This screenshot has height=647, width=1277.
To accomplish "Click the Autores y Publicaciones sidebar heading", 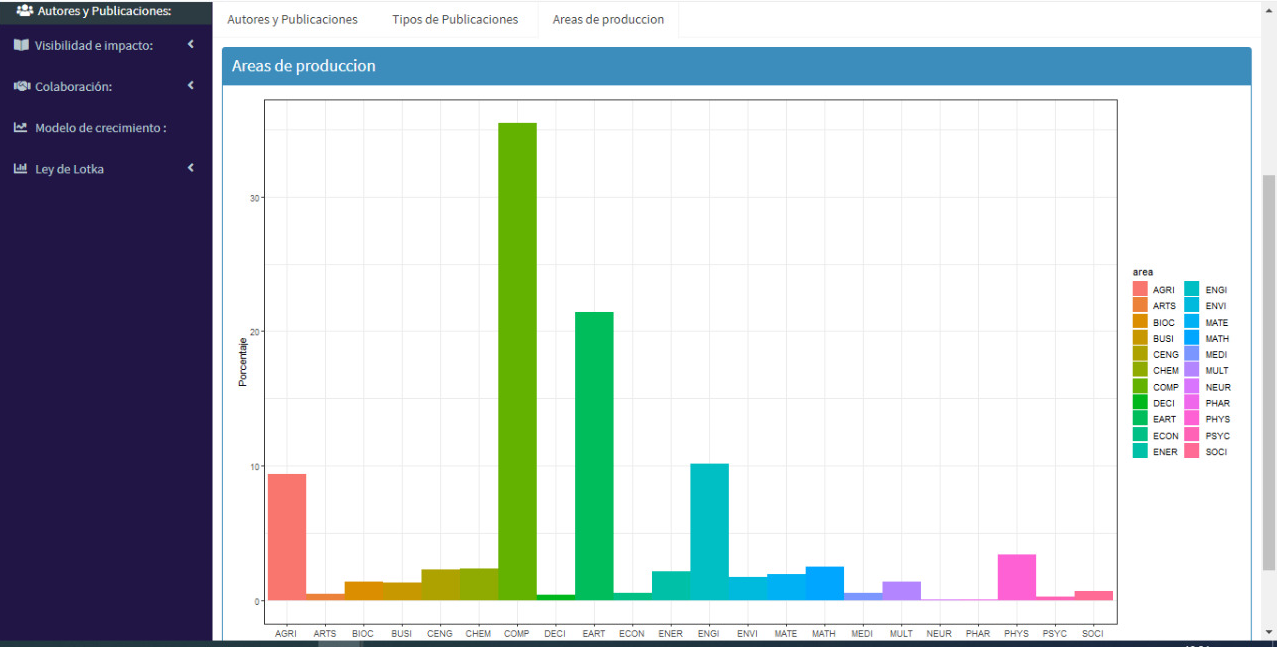I will pos(104,11).
